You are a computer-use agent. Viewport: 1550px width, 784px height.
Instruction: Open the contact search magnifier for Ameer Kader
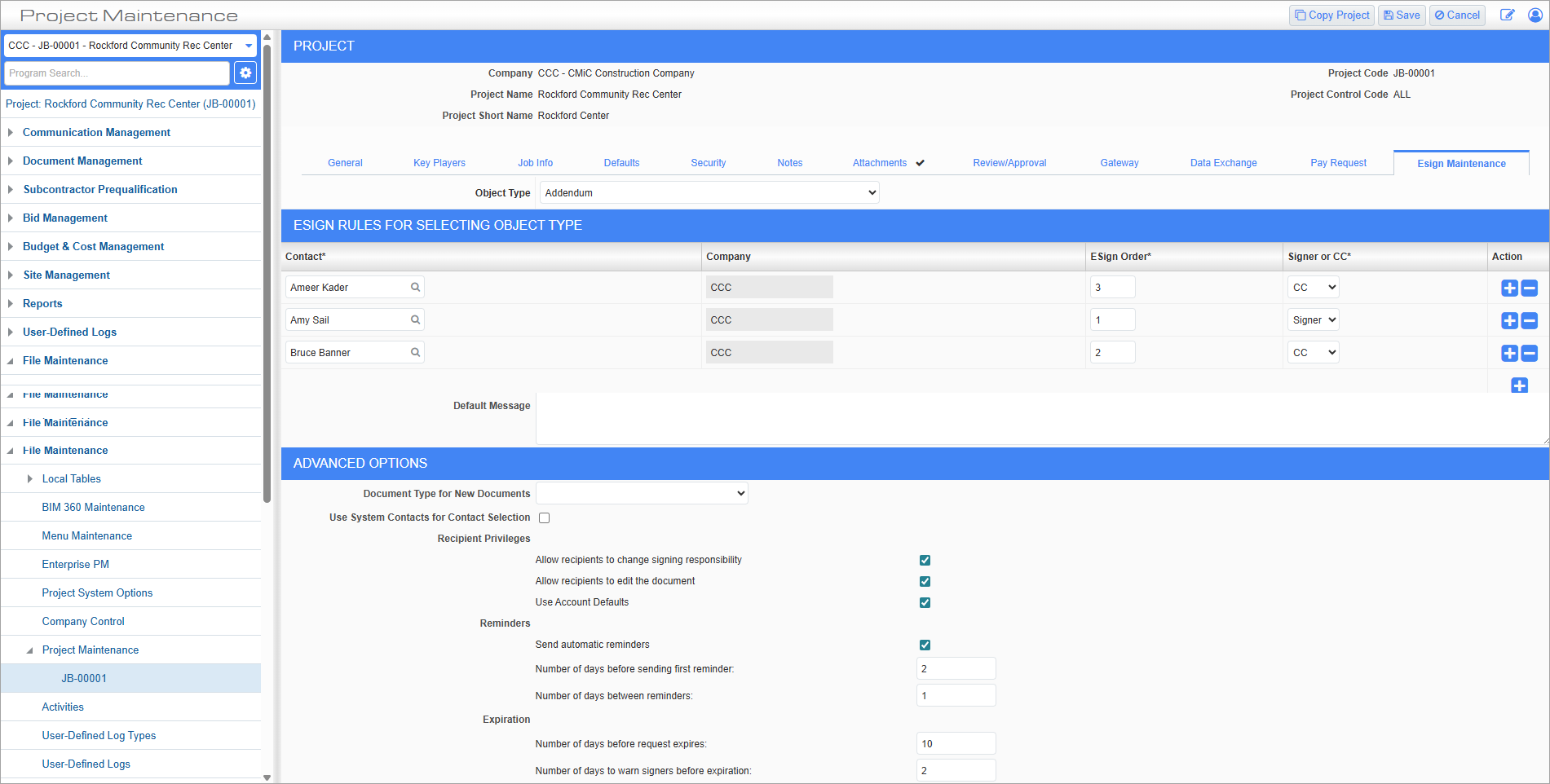416,287
